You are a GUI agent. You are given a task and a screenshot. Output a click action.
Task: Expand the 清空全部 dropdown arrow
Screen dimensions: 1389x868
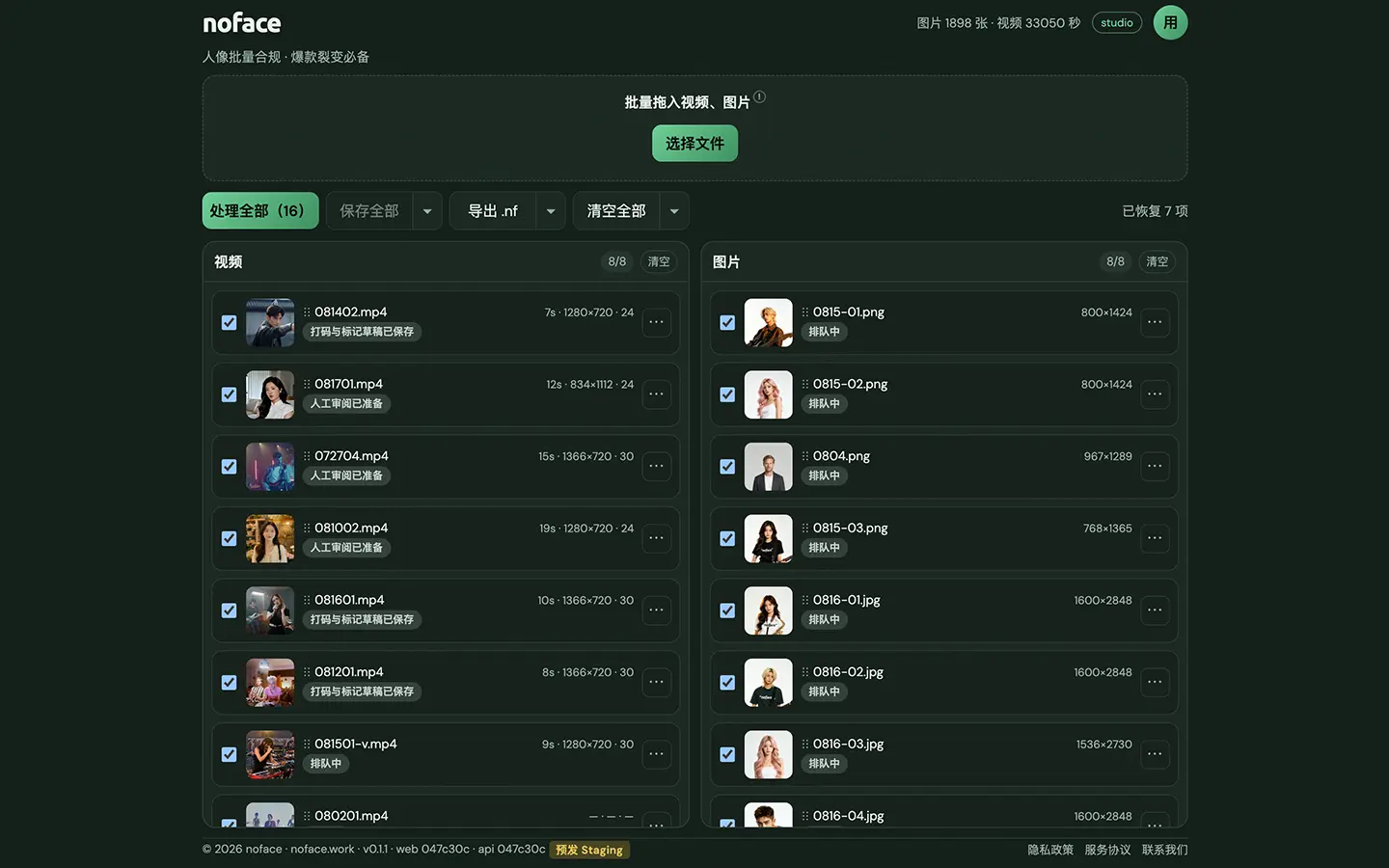click(x=674, y=211)
